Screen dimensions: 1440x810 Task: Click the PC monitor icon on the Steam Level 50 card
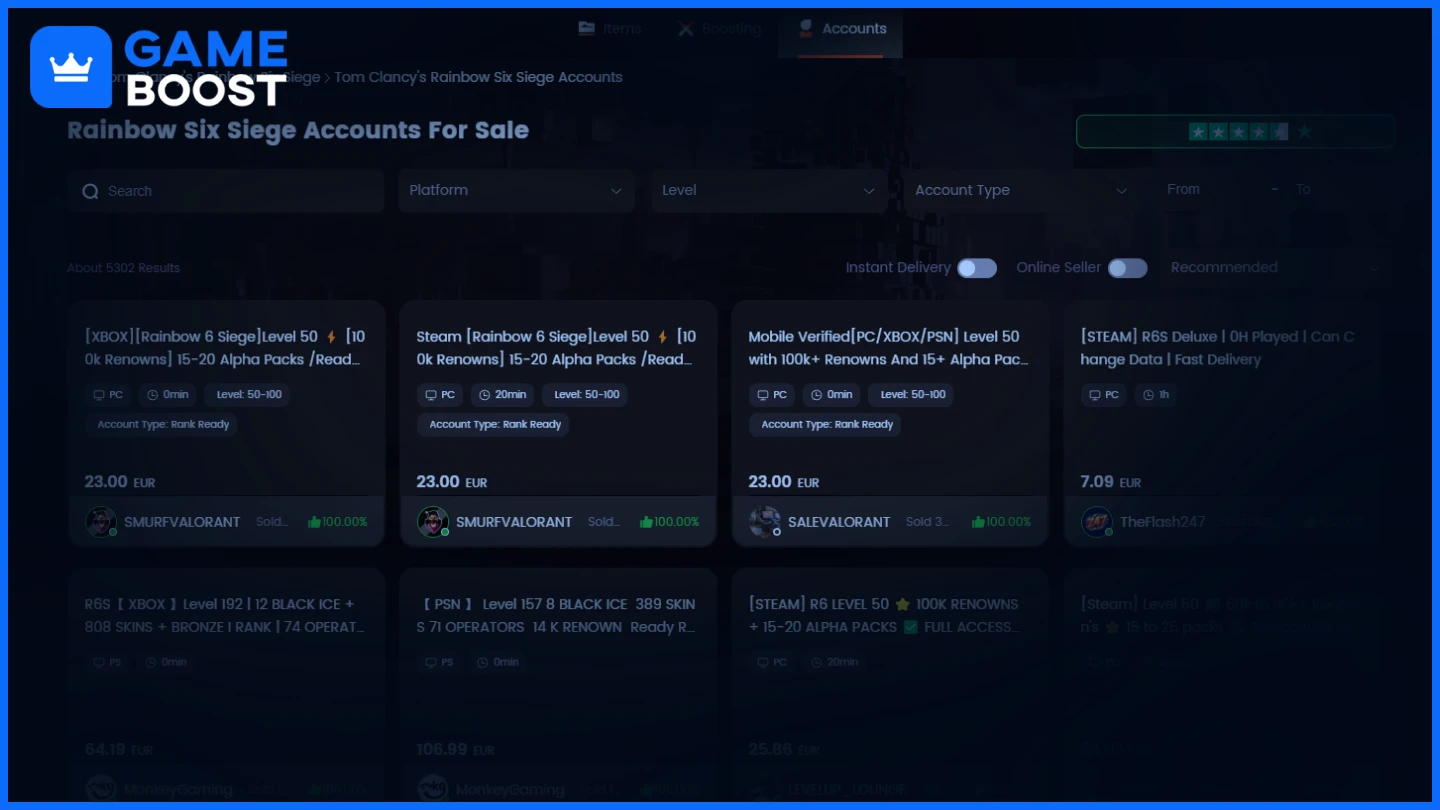(431, 395)
